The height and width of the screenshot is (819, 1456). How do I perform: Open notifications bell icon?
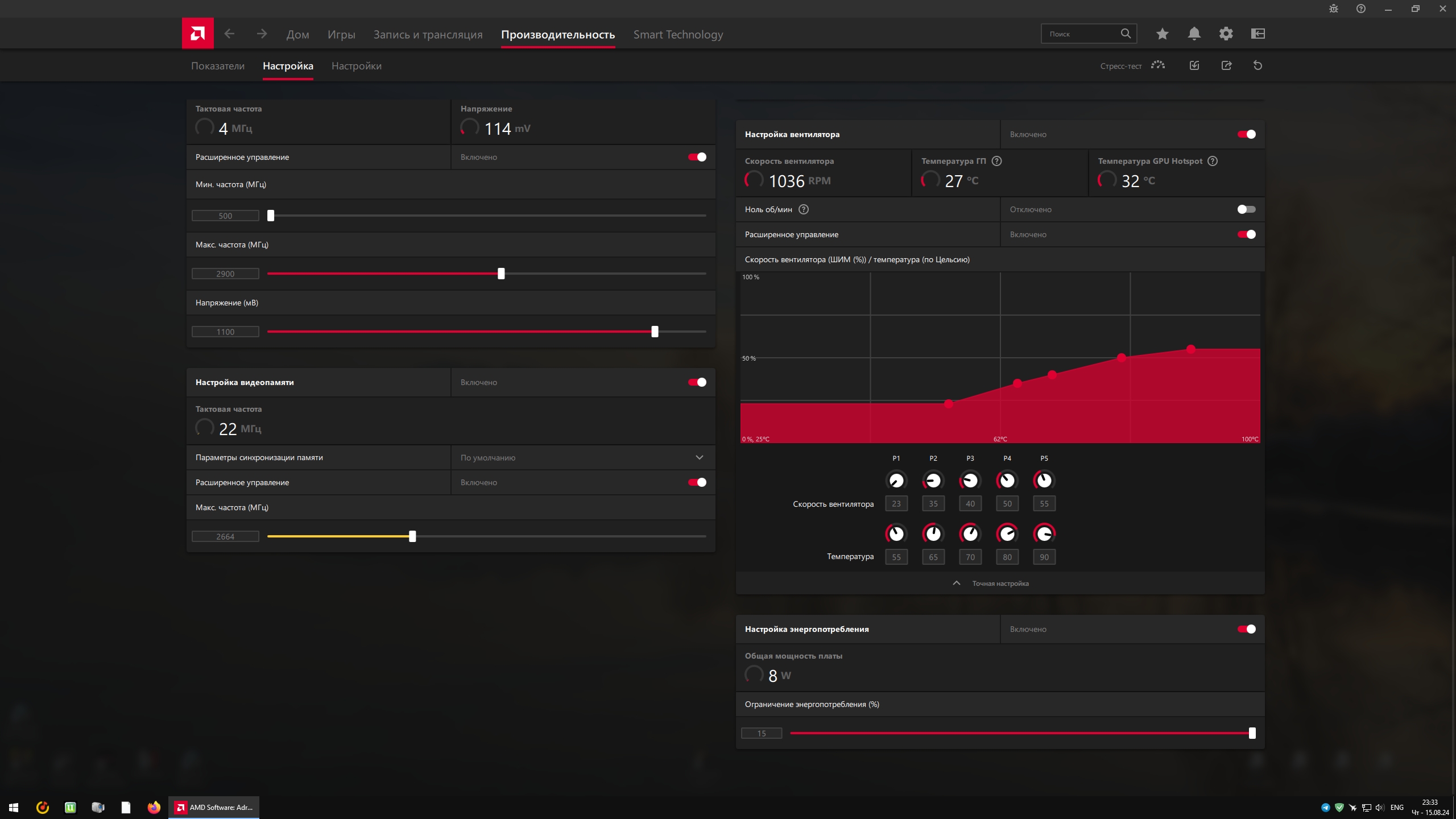pyautogui.click(x=1194, y=34)
